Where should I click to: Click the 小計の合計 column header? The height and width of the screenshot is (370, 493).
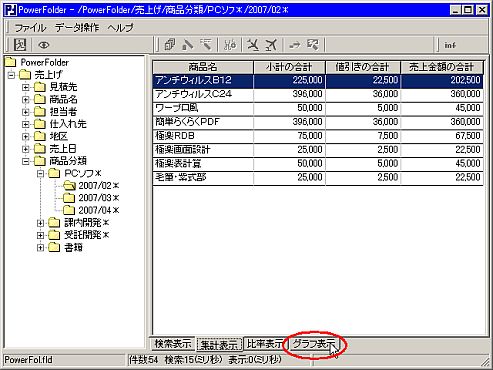[x=289, y=67]
